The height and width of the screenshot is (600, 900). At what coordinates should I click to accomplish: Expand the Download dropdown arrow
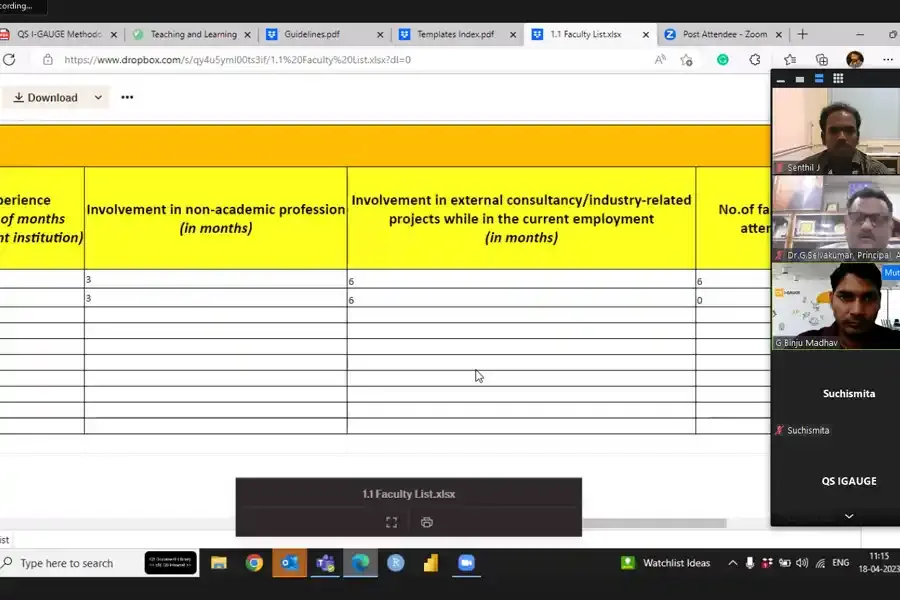[98, 98]
